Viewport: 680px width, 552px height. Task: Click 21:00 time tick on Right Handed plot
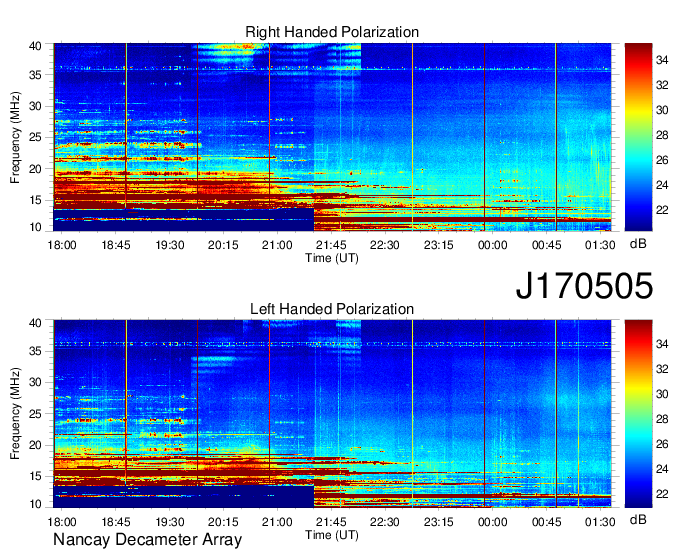click(277, 245)
